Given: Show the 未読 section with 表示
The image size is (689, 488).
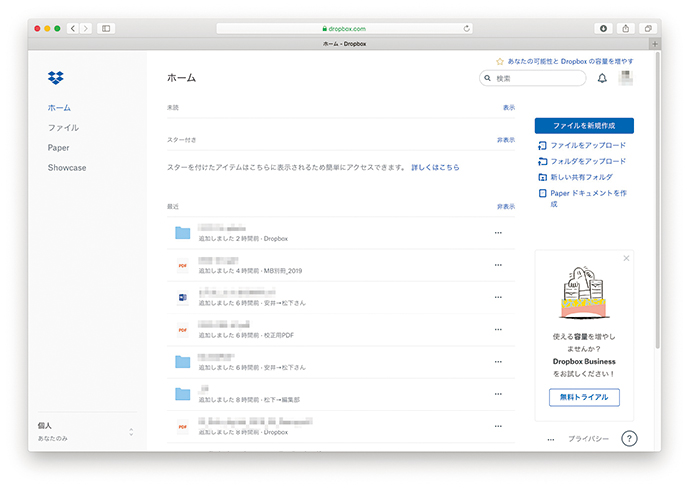Looking at the screenshot, I should click(509, 107).
